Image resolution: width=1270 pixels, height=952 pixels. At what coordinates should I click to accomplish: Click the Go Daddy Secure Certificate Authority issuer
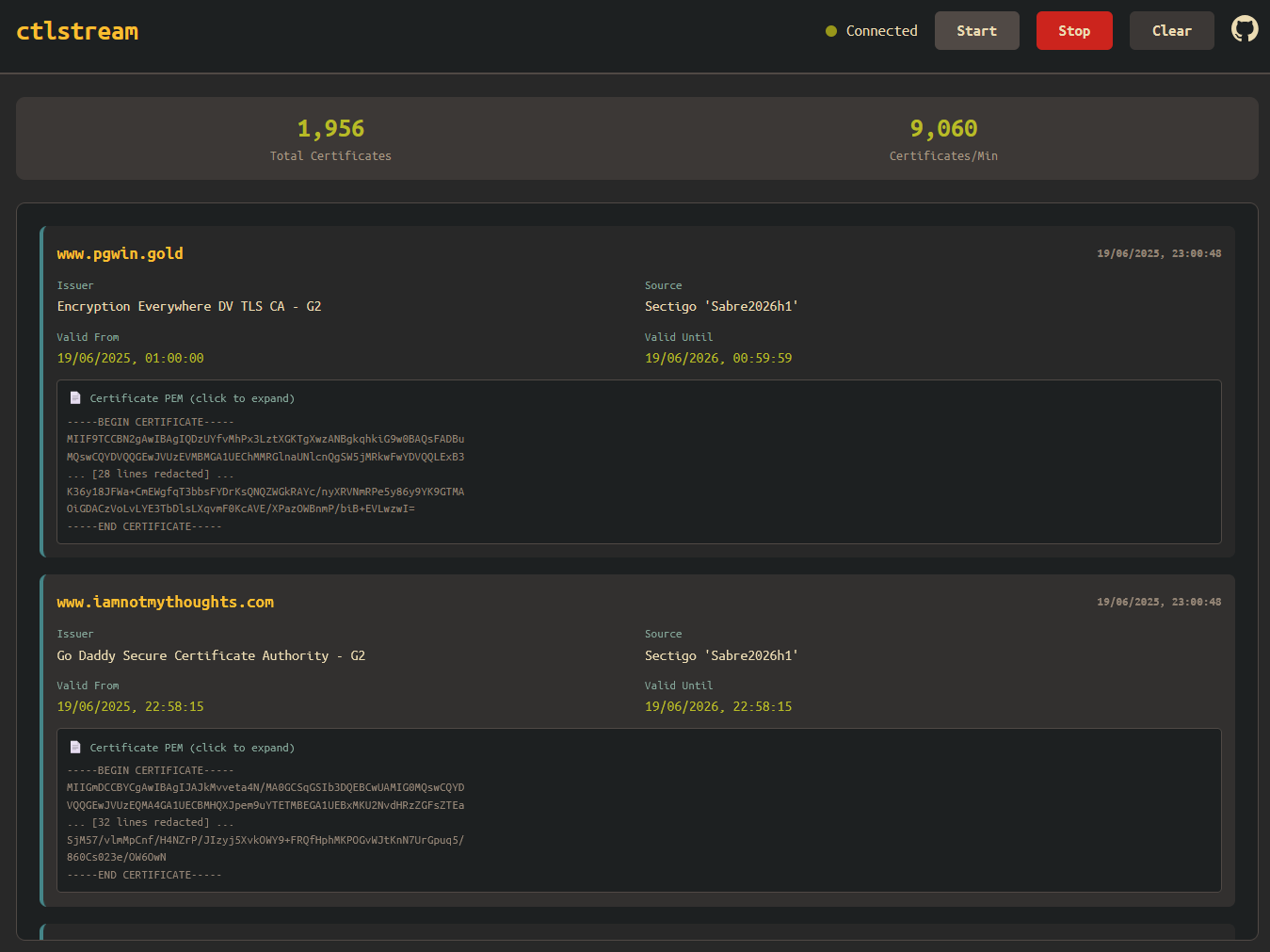pyautogui.click(x=211, y=655)
